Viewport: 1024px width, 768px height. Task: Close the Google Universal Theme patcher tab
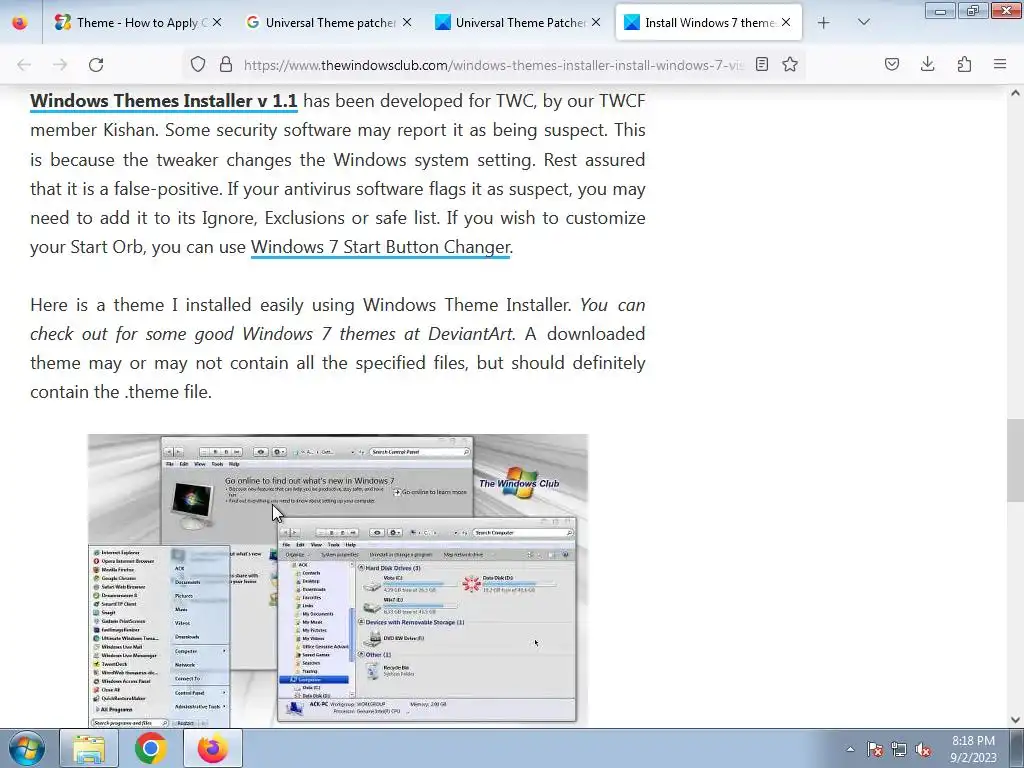click(x=407, y=22)
